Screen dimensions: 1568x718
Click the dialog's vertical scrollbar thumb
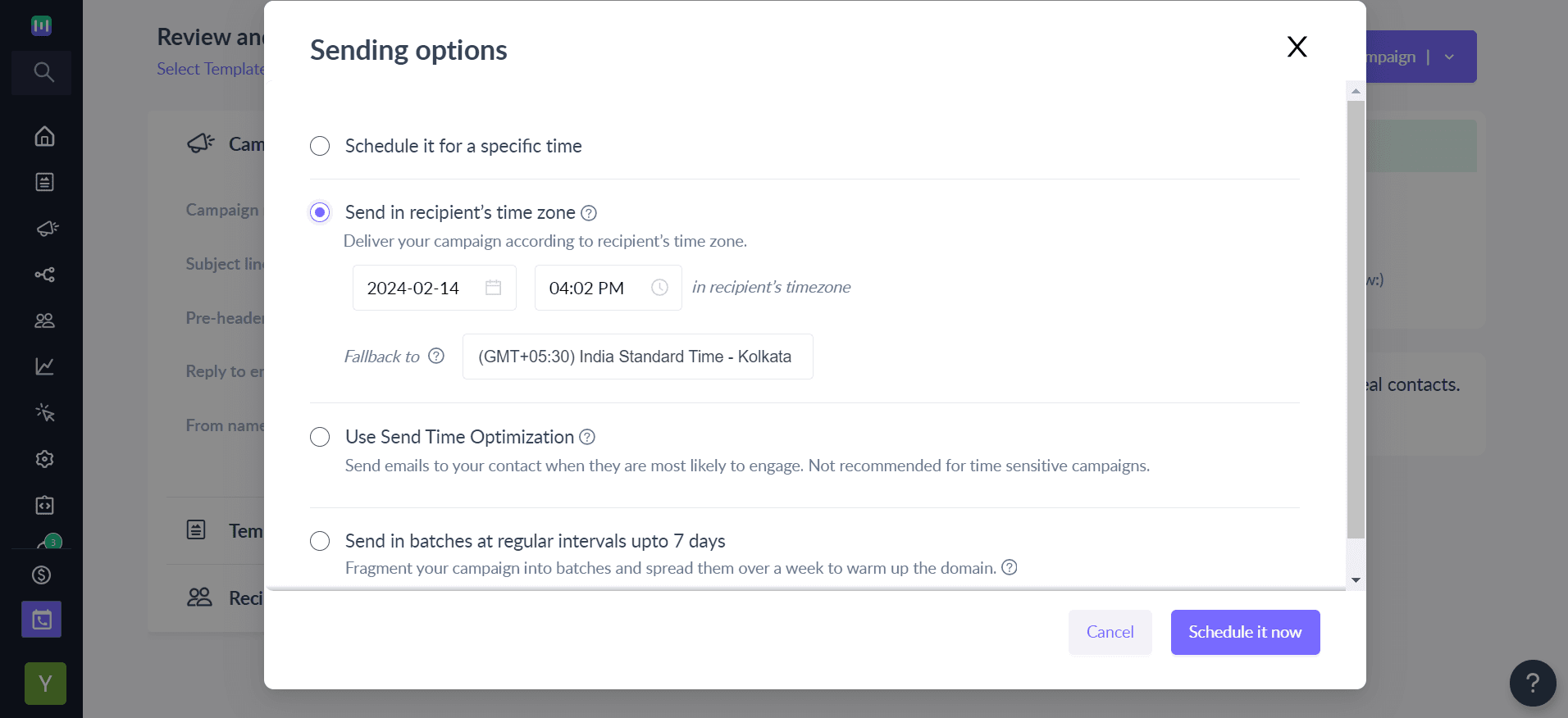[1356, 320]
